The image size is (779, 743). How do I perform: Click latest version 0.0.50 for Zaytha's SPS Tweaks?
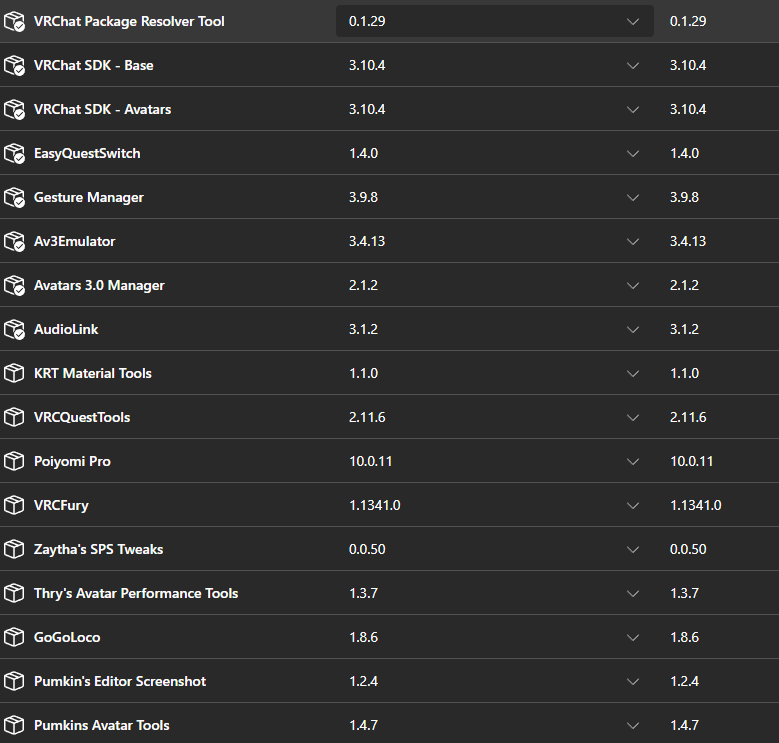click(688, 549)
